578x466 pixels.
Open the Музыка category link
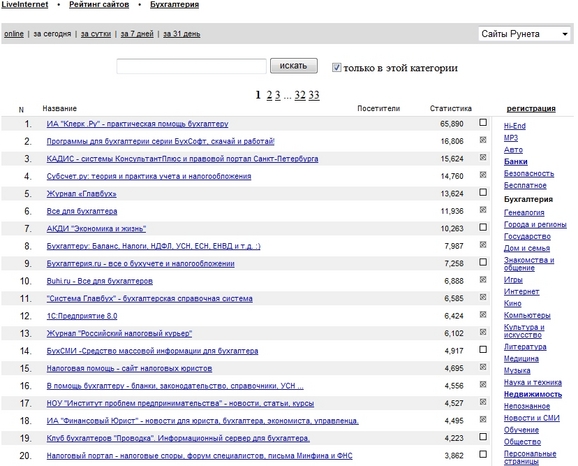pyautogui.click(x=517, y=370)
